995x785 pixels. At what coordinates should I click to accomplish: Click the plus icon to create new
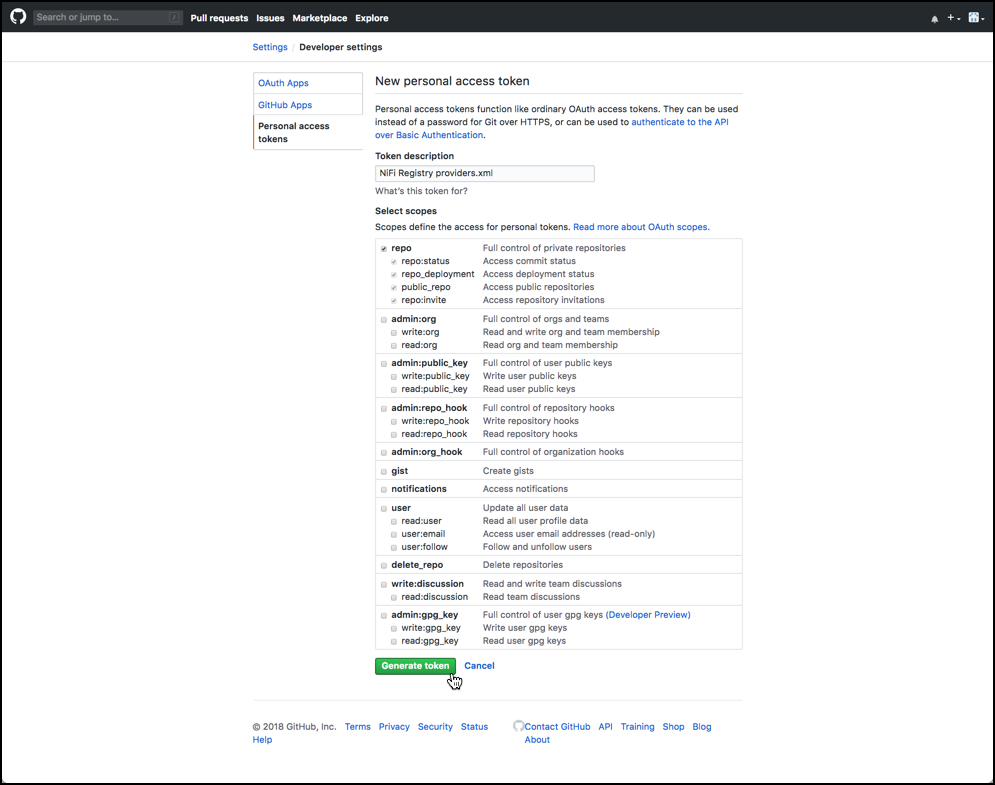[948, 18]
